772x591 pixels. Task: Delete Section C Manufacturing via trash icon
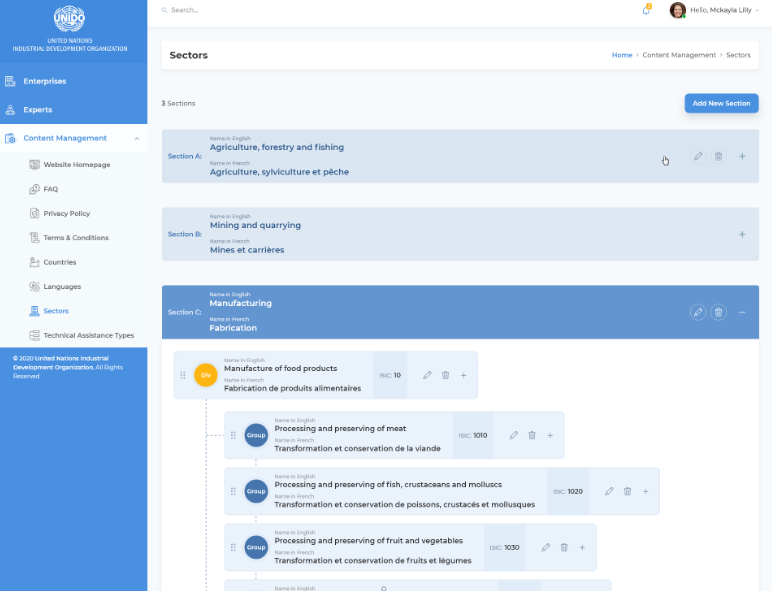pyautogui.click(x=718, y=312)
